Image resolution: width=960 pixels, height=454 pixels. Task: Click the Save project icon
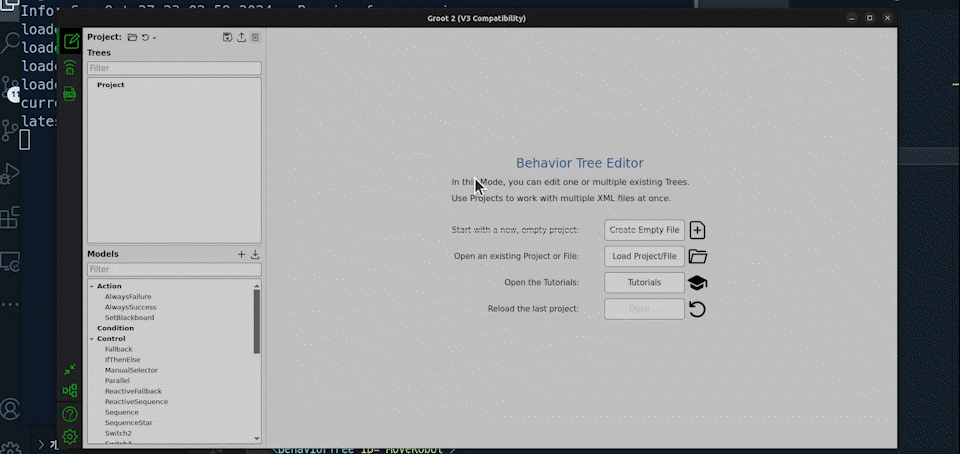pyautogui.click(x=228, y=37)
